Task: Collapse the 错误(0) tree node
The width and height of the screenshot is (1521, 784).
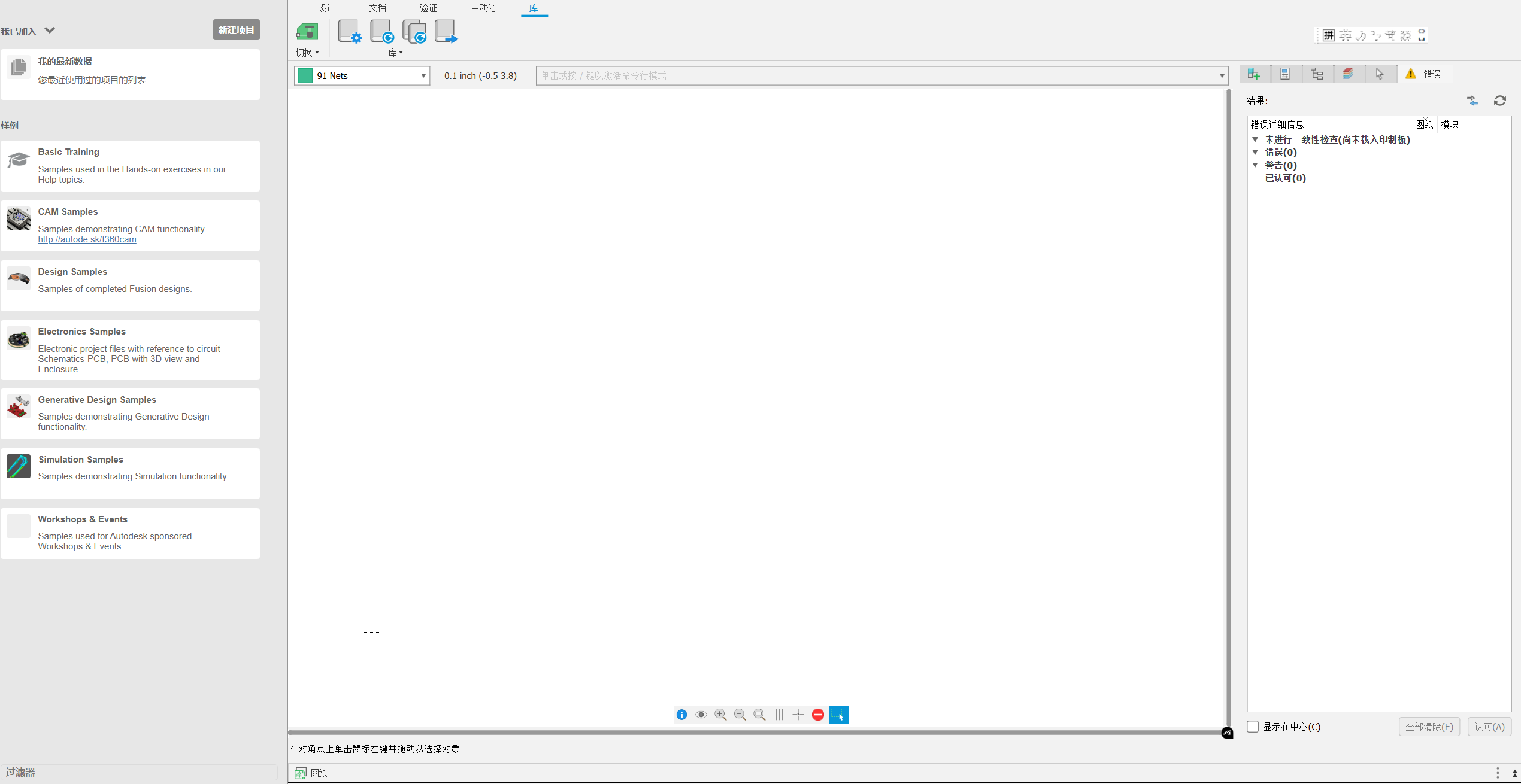Action: point(1255,152)
